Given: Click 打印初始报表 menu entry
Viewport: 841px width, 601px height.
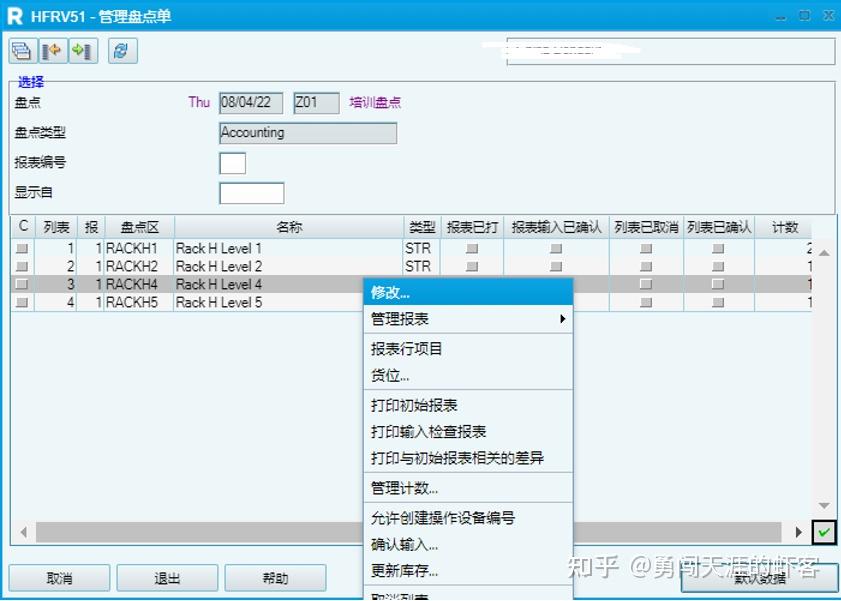Looking at the screenshot, I should 410,406.
